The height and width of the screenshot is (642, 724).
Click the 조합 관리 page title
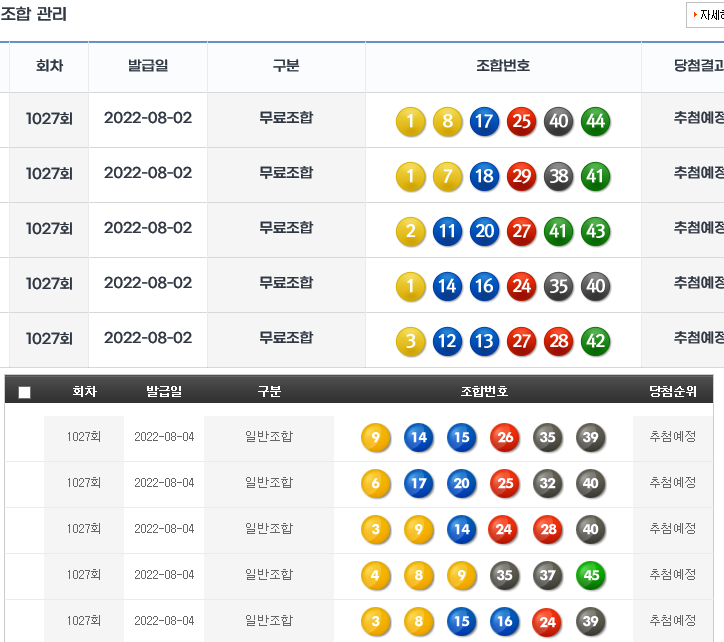tap(34, 14)
